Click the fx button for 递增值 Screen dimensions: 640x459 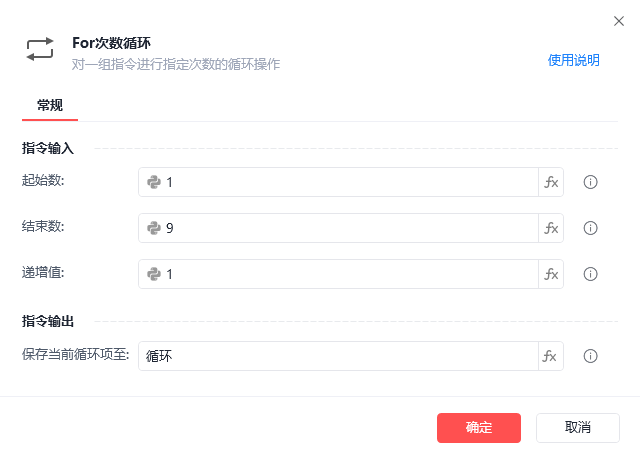[551, 274]
